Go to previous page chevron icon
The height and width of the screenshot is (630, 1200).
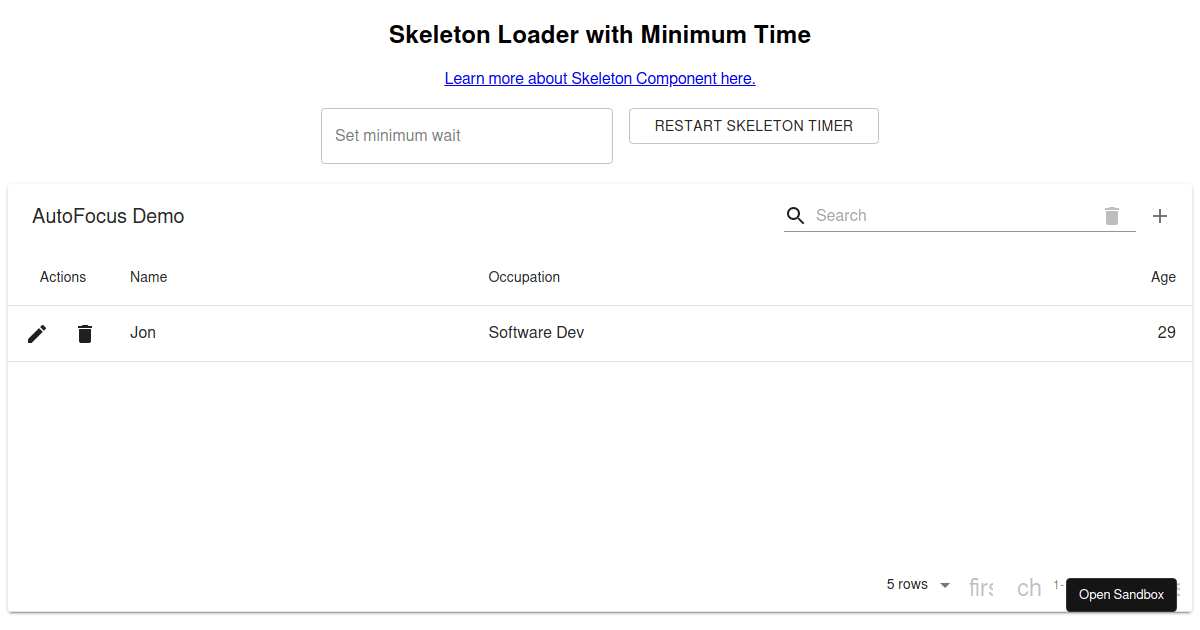1029,588
